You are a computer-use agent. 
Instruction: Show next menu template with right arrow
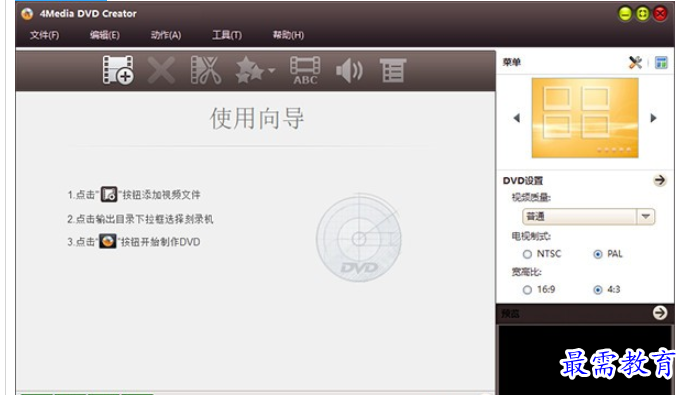pos(653,118)
